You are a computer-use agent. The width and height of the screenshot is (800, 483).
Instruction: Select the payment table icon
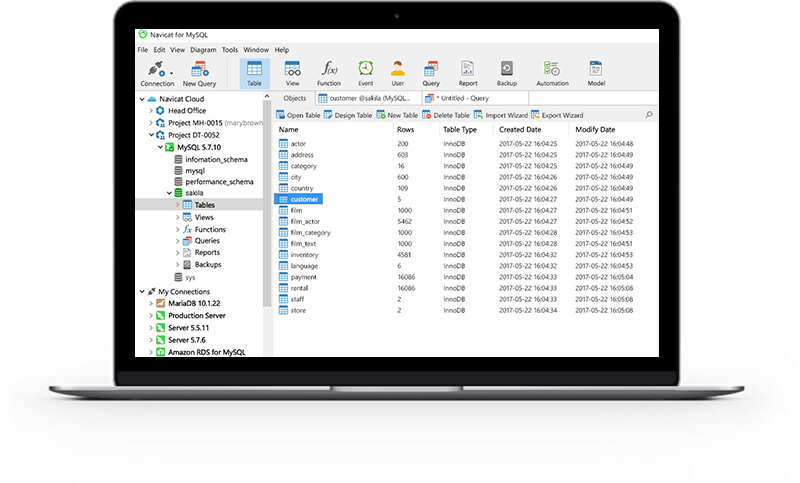[283, 277]
